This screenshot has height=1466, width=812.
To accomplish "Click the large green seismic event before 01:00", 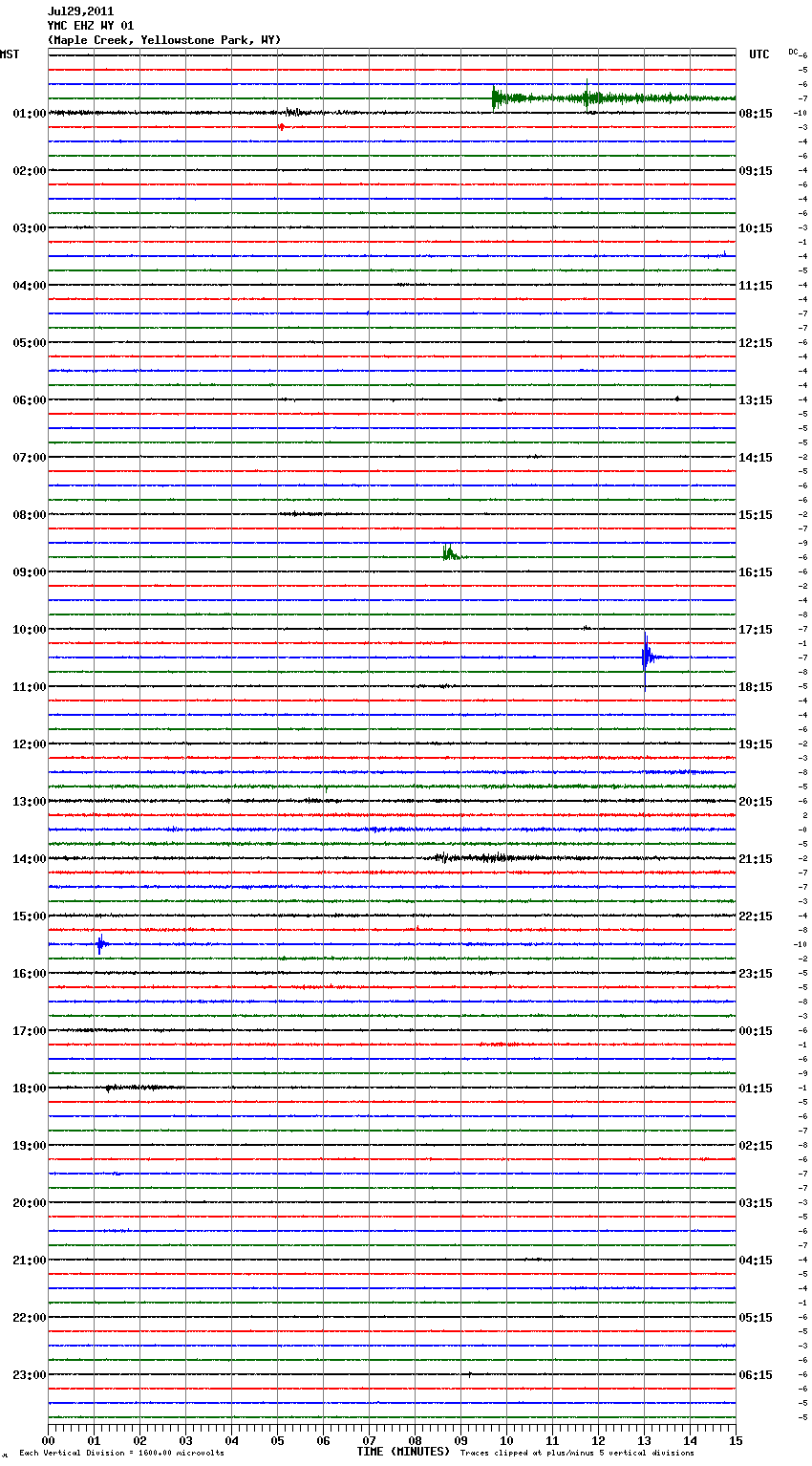I will click(x=611, y=97).
